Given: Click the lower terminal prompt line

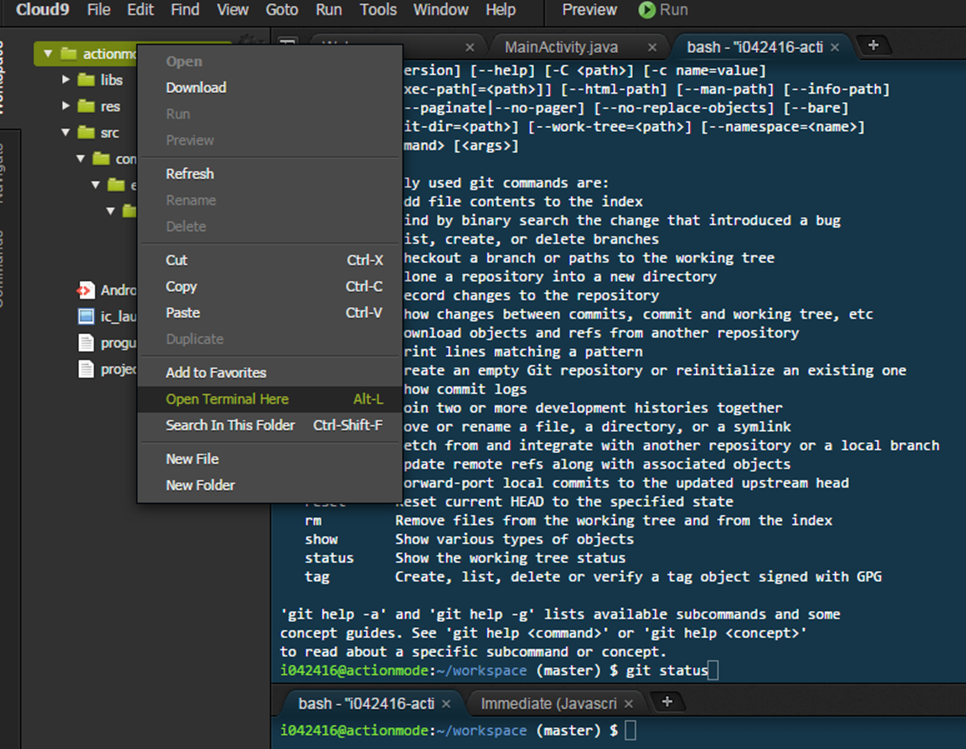Looking at the screenshot, I should click(x=458, y=731).
